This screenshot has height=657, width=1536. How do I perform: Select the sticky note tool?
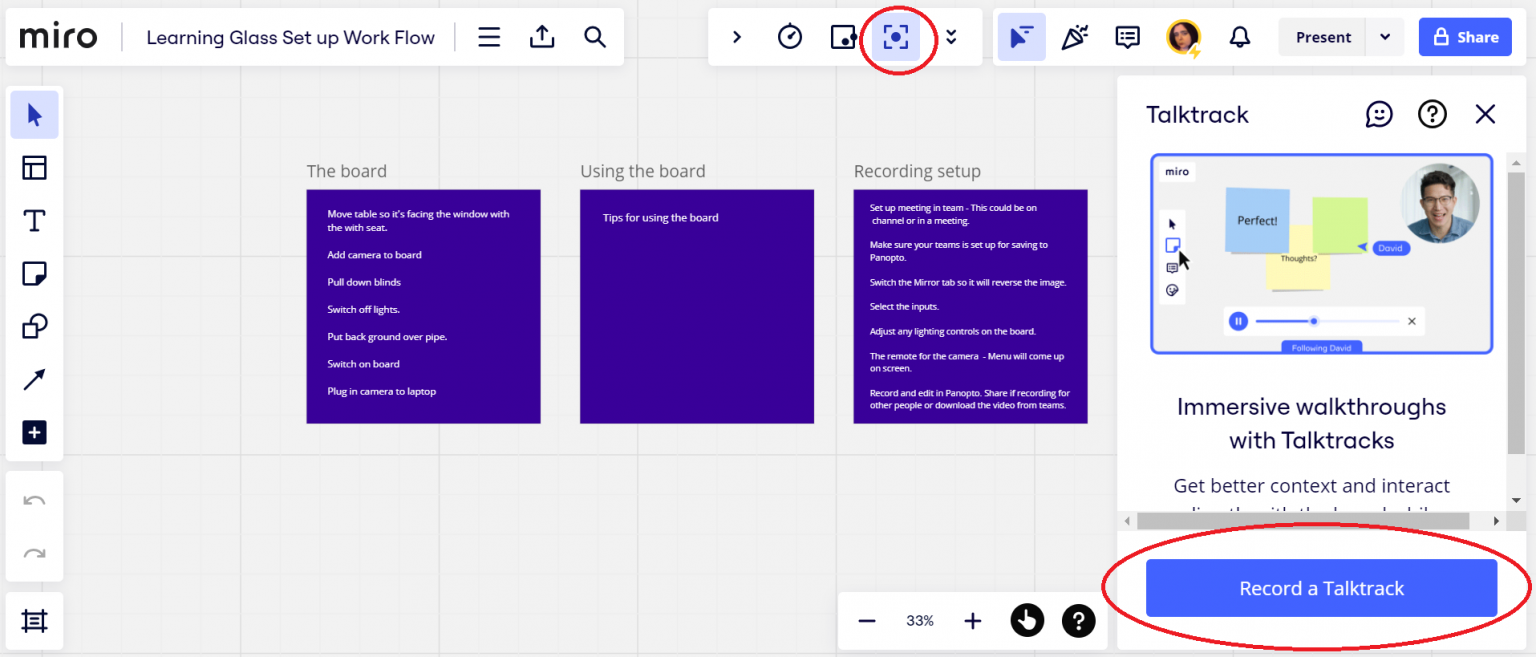(x=34, y=273)
